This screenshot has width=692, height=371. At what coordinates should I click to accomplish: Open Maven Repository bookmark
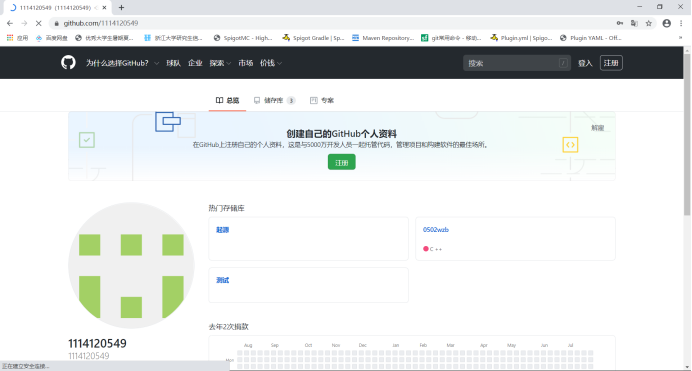coord(383,38)
